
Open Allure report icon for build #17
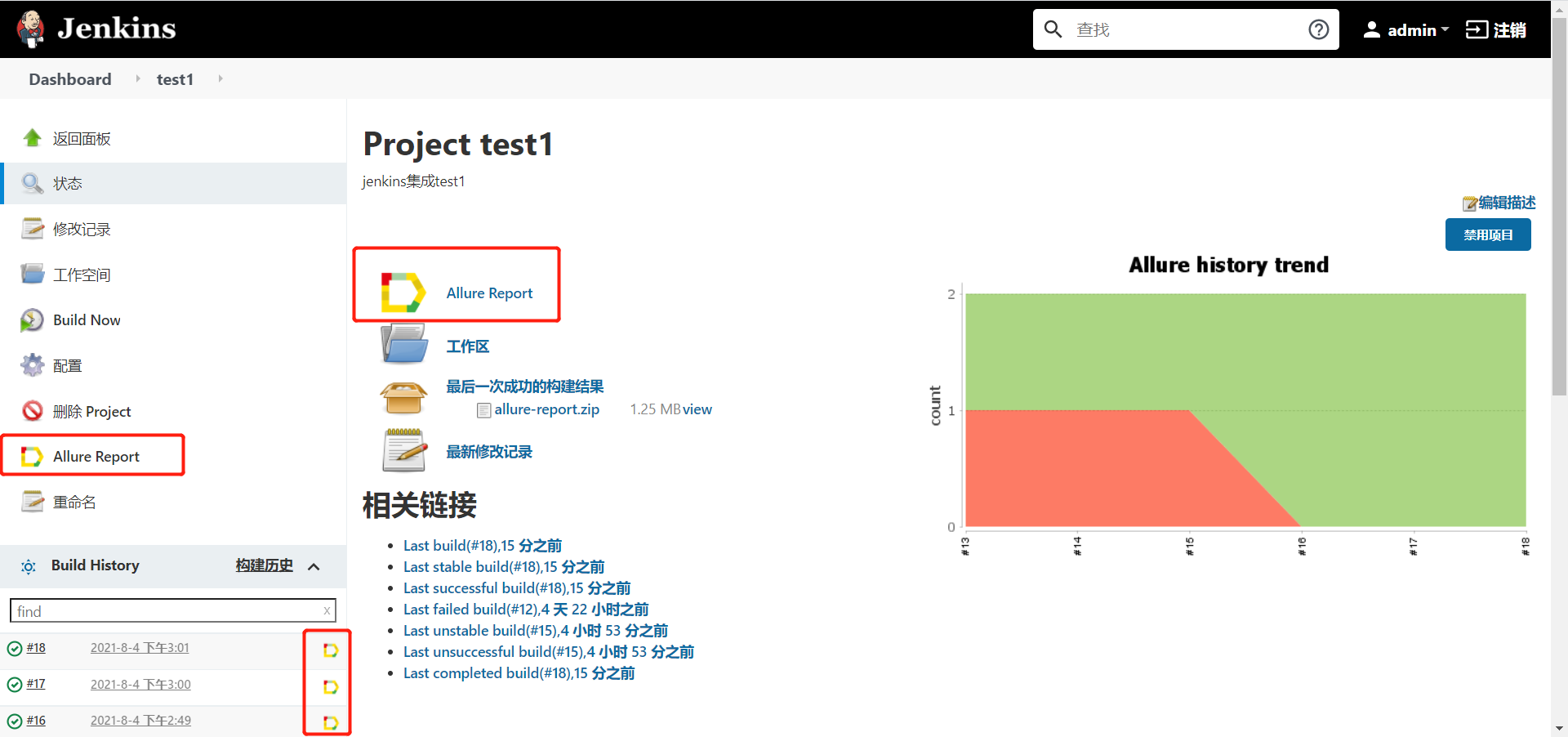330,687
